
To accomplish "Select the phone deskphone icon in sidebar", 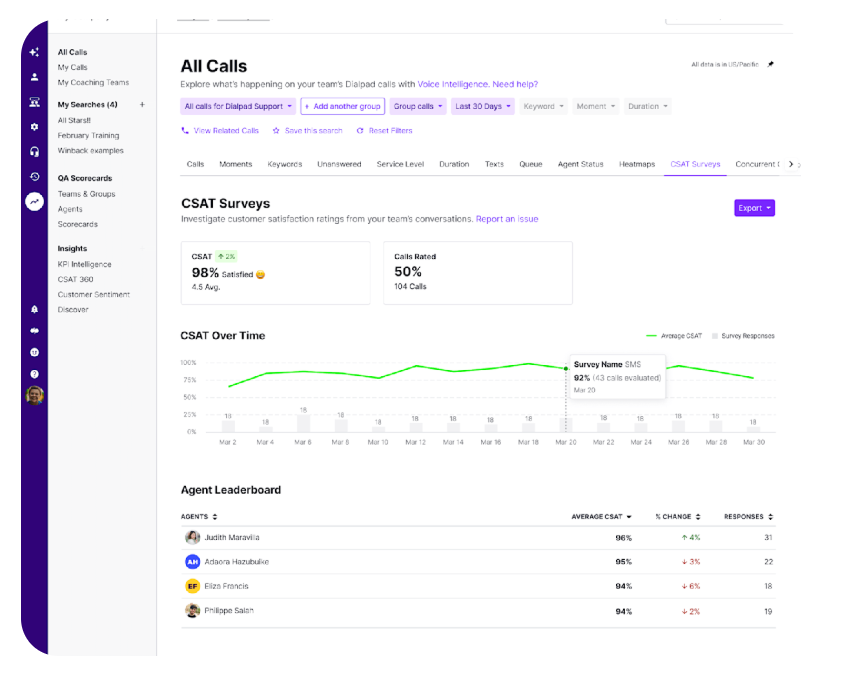I will click(x=35, y=104).
